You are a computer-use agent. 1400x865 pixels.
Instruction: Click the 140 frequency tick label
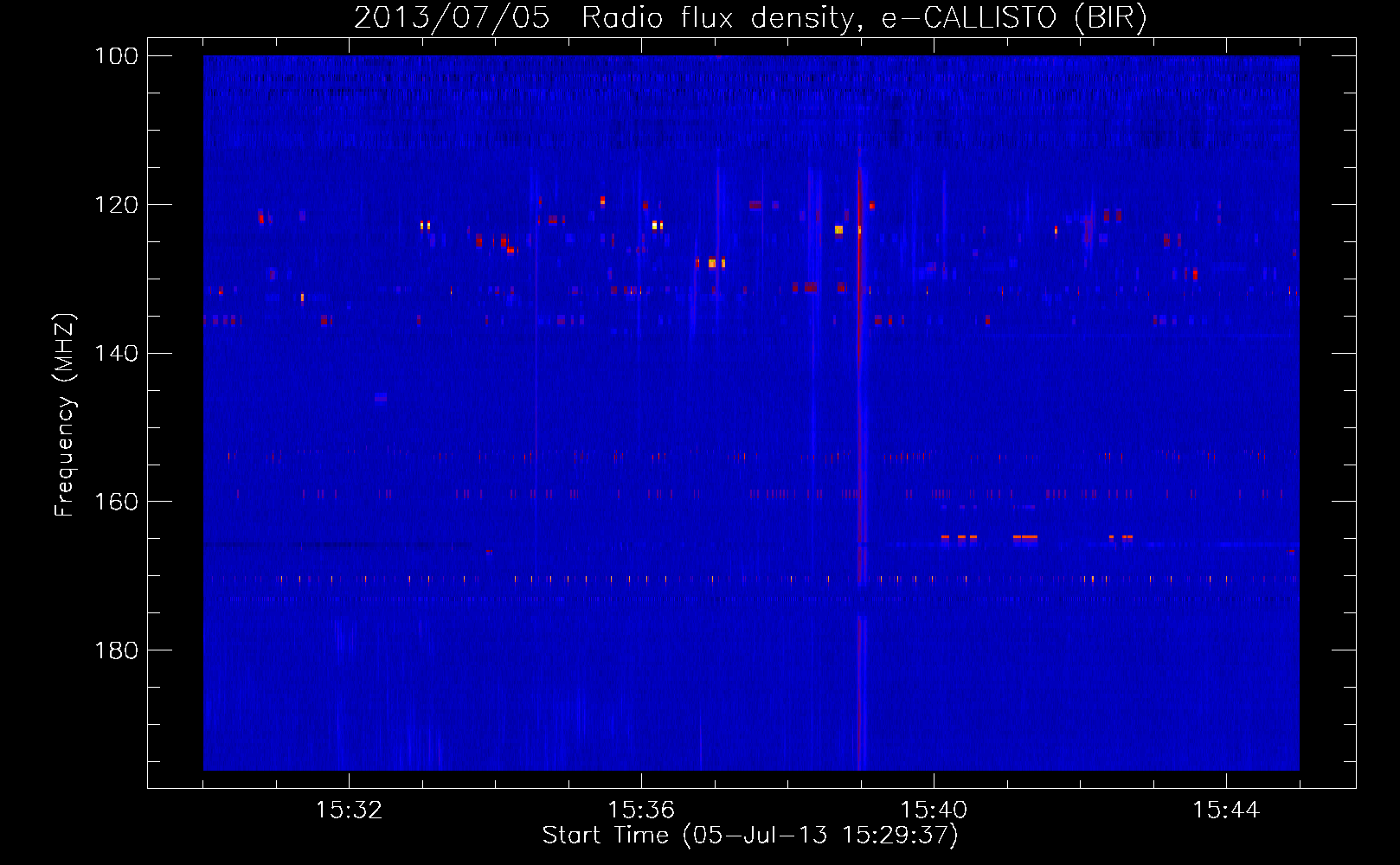click(116, 354)
